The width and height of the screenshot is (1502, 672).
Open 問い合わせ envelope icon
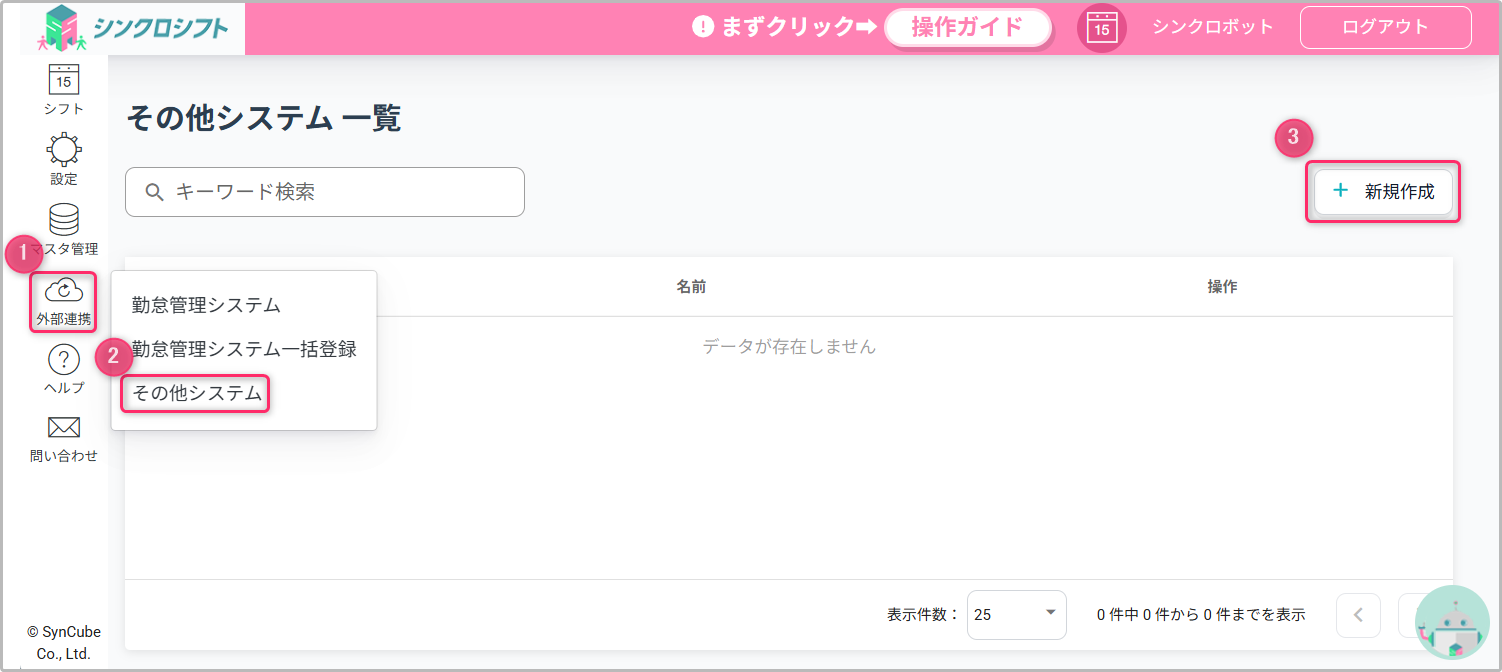point(64,428)
